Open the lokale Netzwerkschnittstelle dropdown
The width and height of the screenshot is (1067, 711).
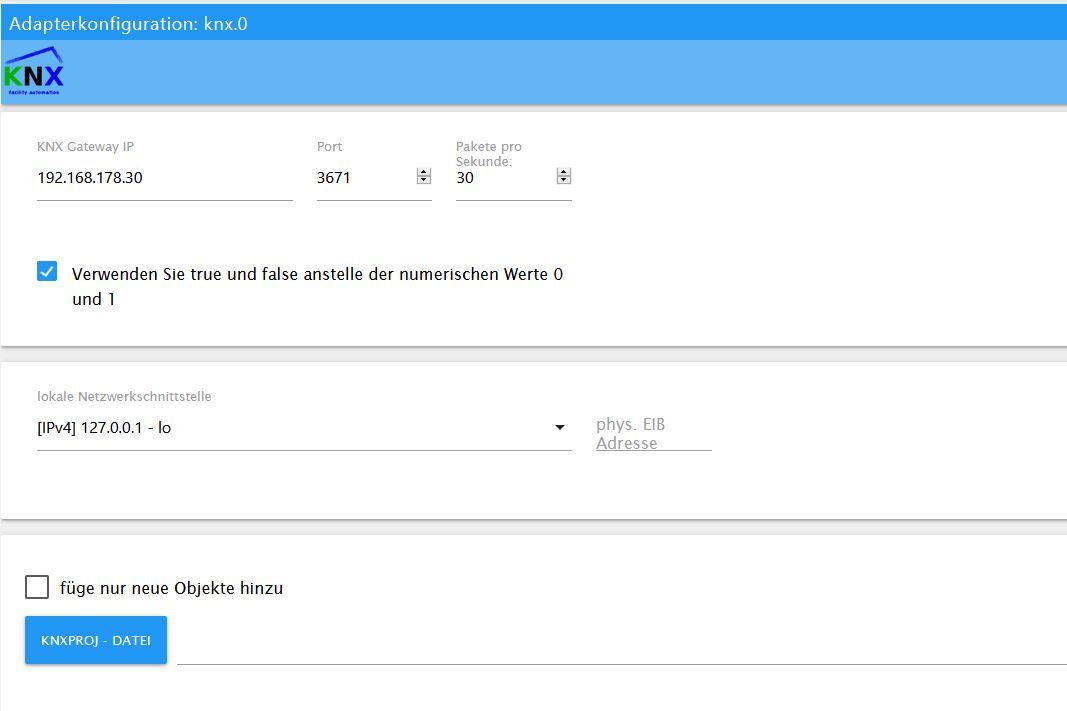[x=303, y=428]
